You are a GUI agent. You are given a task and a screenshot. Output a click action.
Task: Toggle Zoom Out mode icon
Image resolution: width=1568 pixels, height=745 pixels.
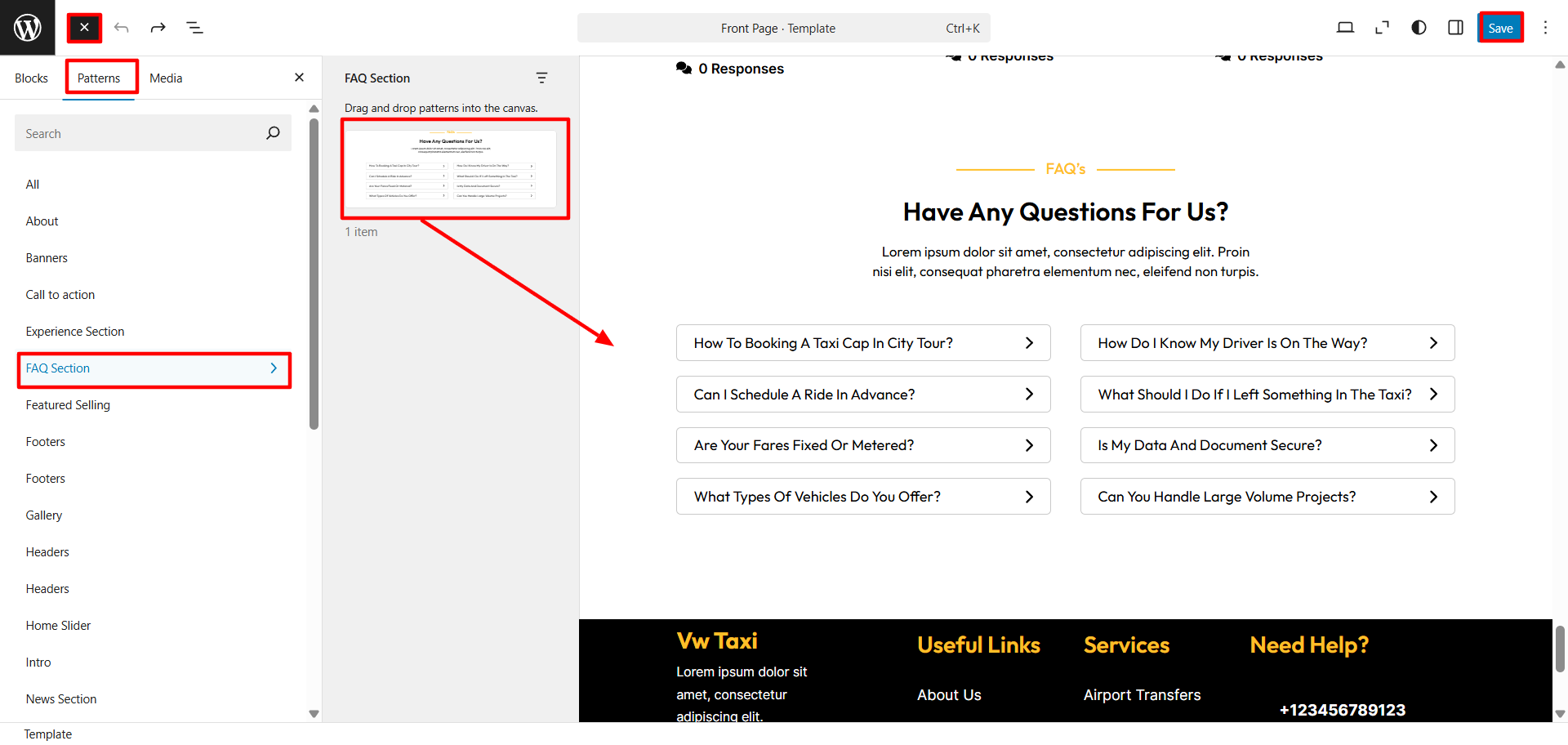(1382, 28)
